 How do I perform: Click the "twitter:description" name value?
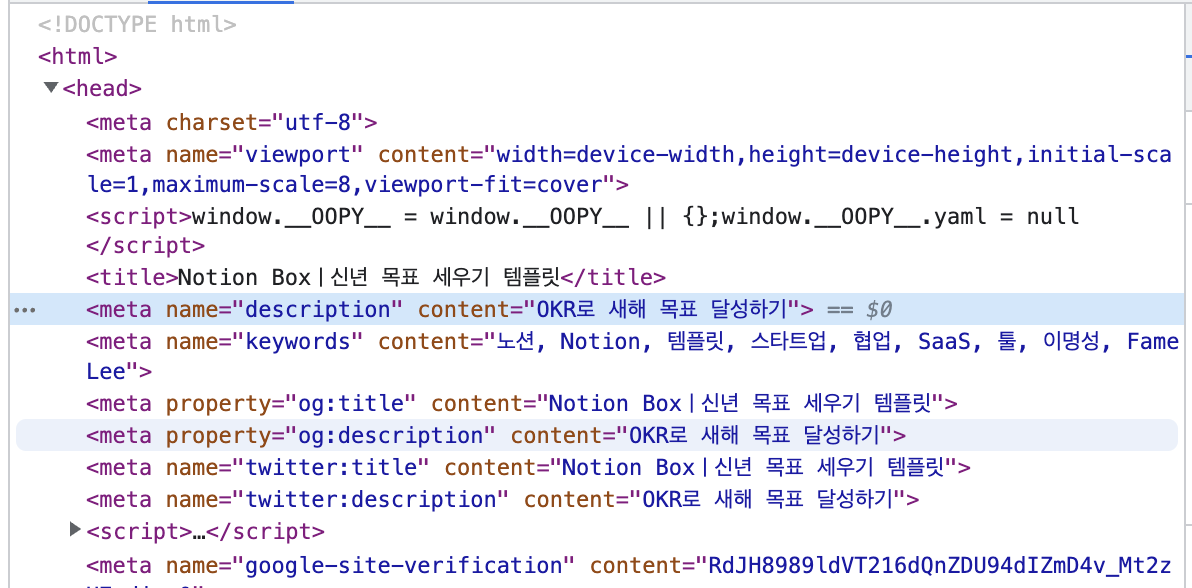pyautogui.click(x=371, y=500)
